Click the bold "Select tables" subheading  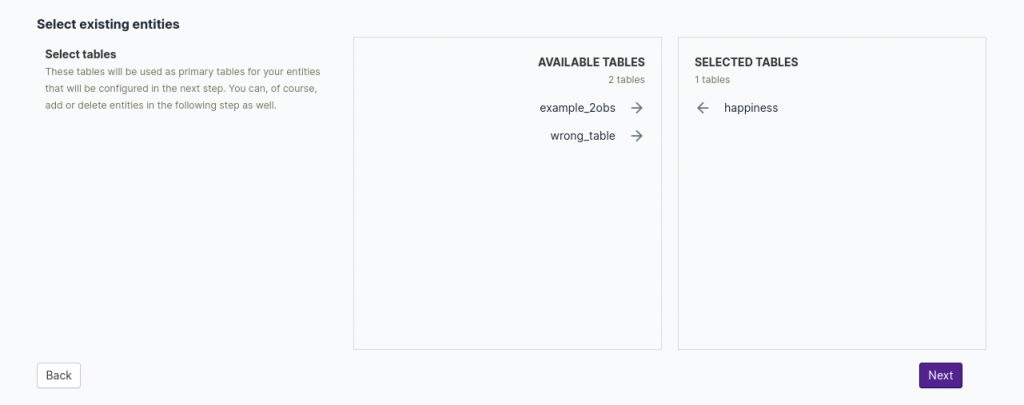[81, 53]
